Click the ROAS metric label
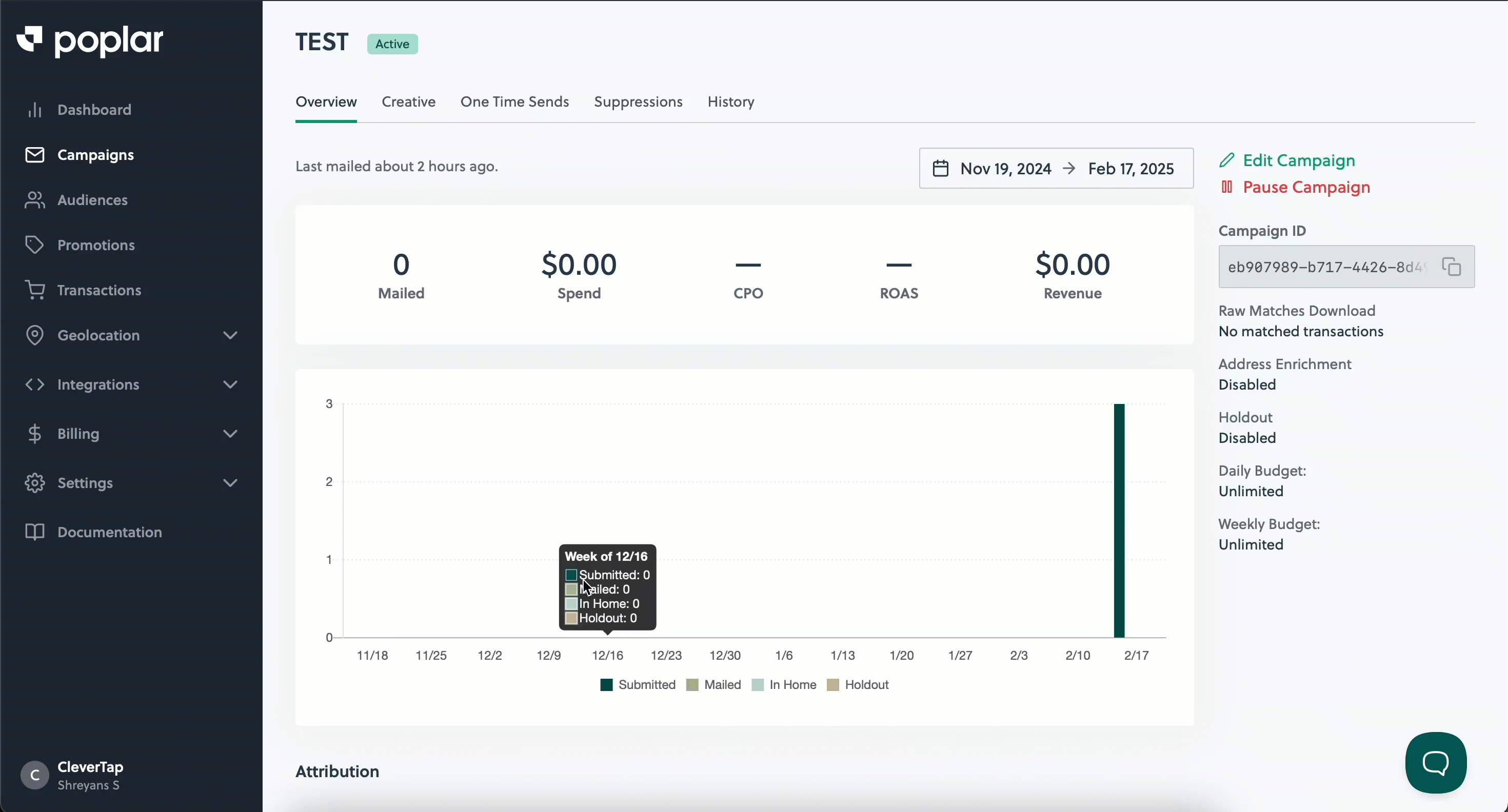This screenshot has width=1508, height=812. [899, 293]
